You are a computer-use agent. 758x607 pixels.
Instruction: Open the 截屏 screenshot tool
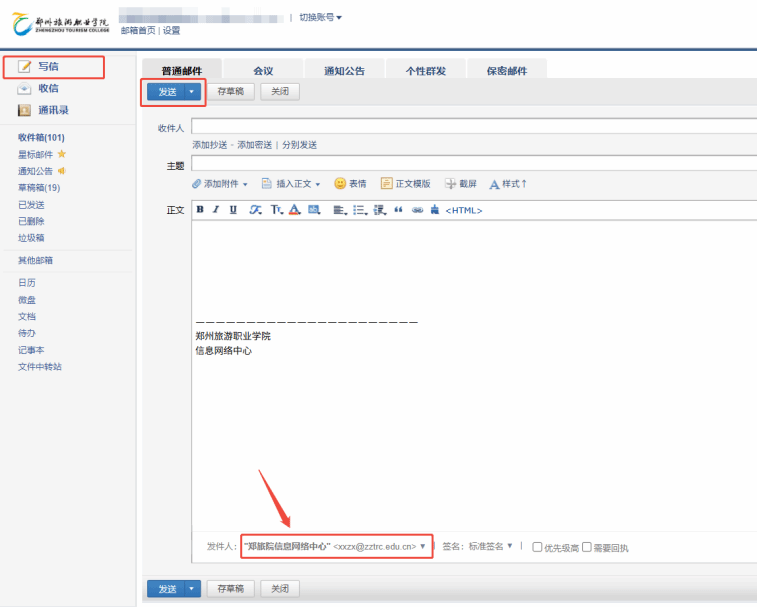[x=461, y=184]
